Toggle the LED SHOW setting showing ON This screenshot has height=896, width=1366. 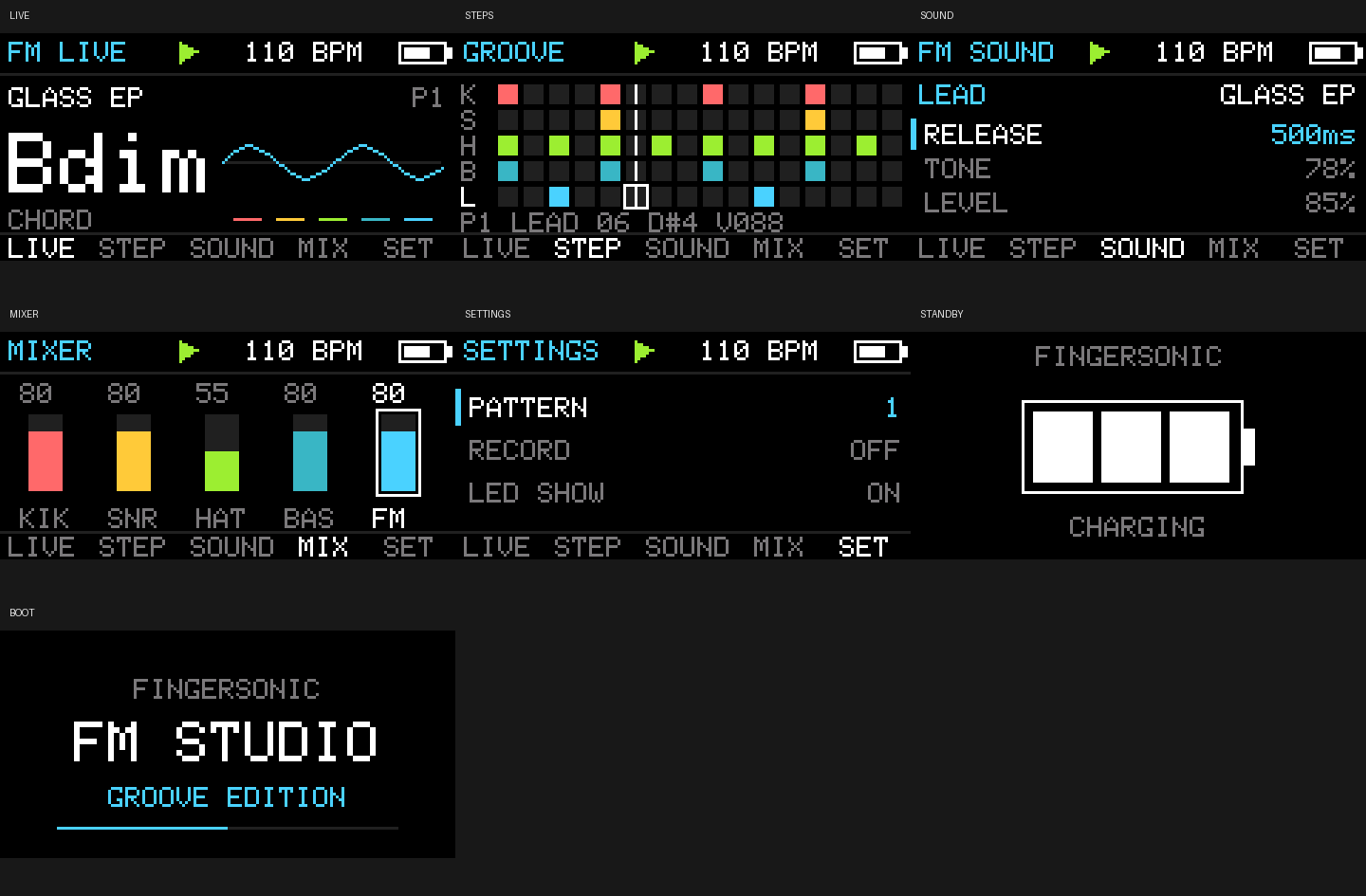pyautogui.click(x=683, y=493)
